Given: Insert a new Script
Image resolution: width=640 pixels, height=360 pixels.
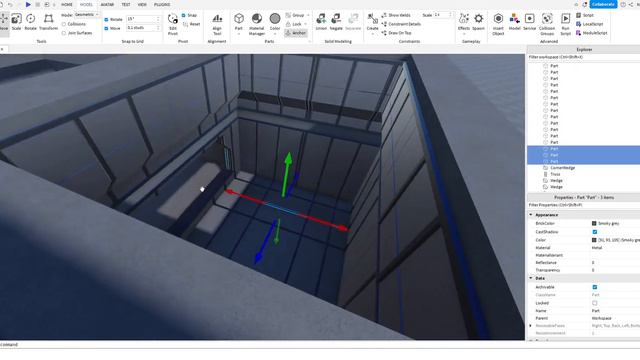Looking at the screenshot, I should coord(585,15).
